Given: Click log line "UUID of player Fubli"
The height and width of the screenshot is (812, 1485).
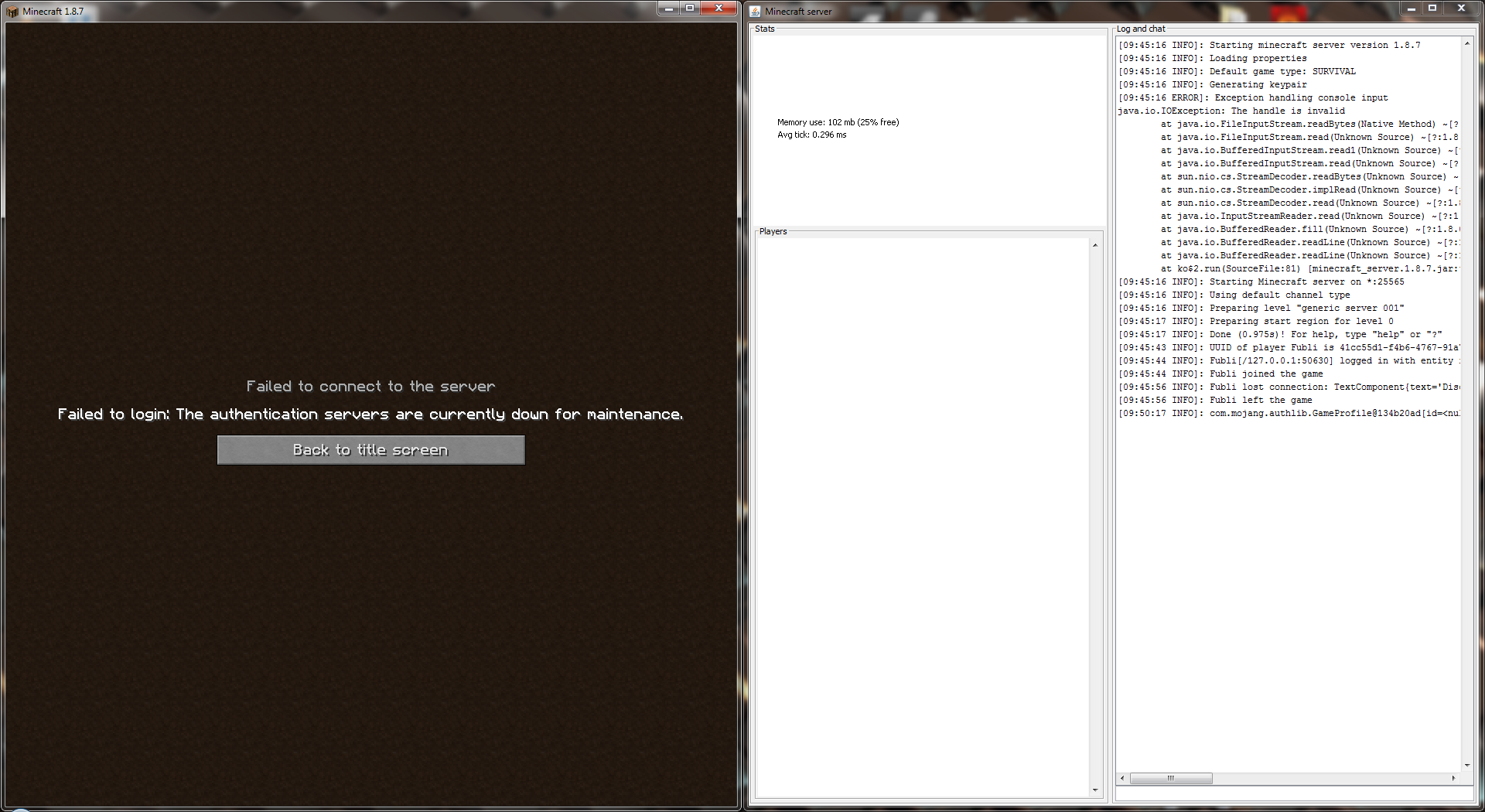Looking at the screenshot, I should (1289, 347).
